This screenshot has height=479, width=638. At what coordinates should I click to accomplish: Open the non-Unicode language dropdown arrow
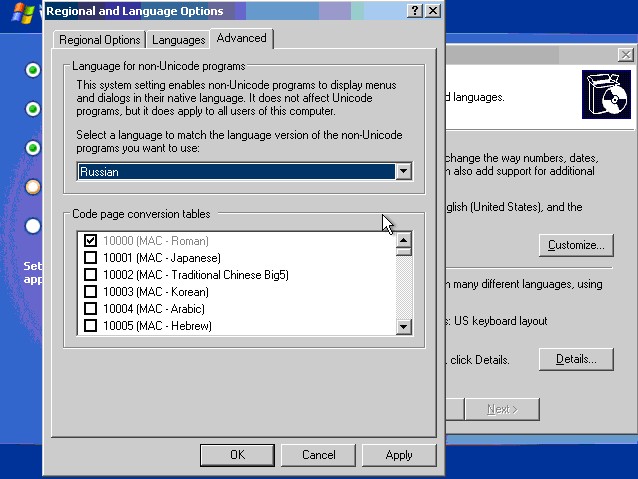[x=403, y=172]
